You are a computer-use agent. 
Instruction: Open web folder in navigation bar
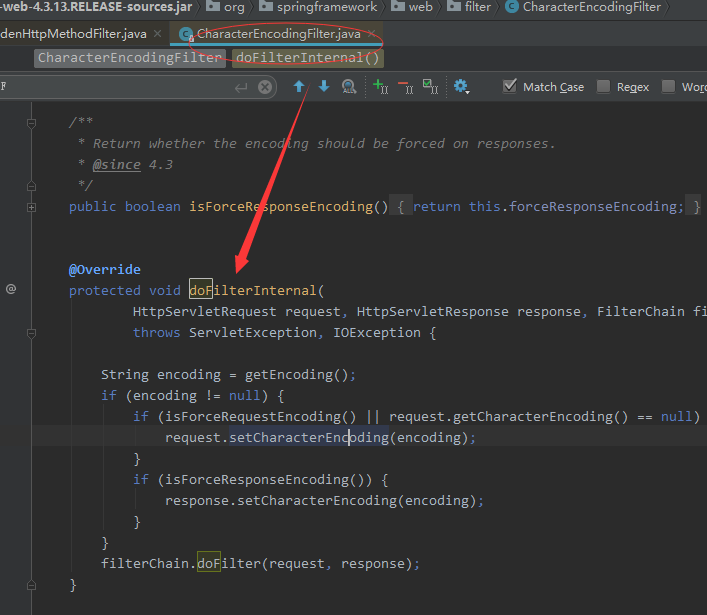point(412,7)
